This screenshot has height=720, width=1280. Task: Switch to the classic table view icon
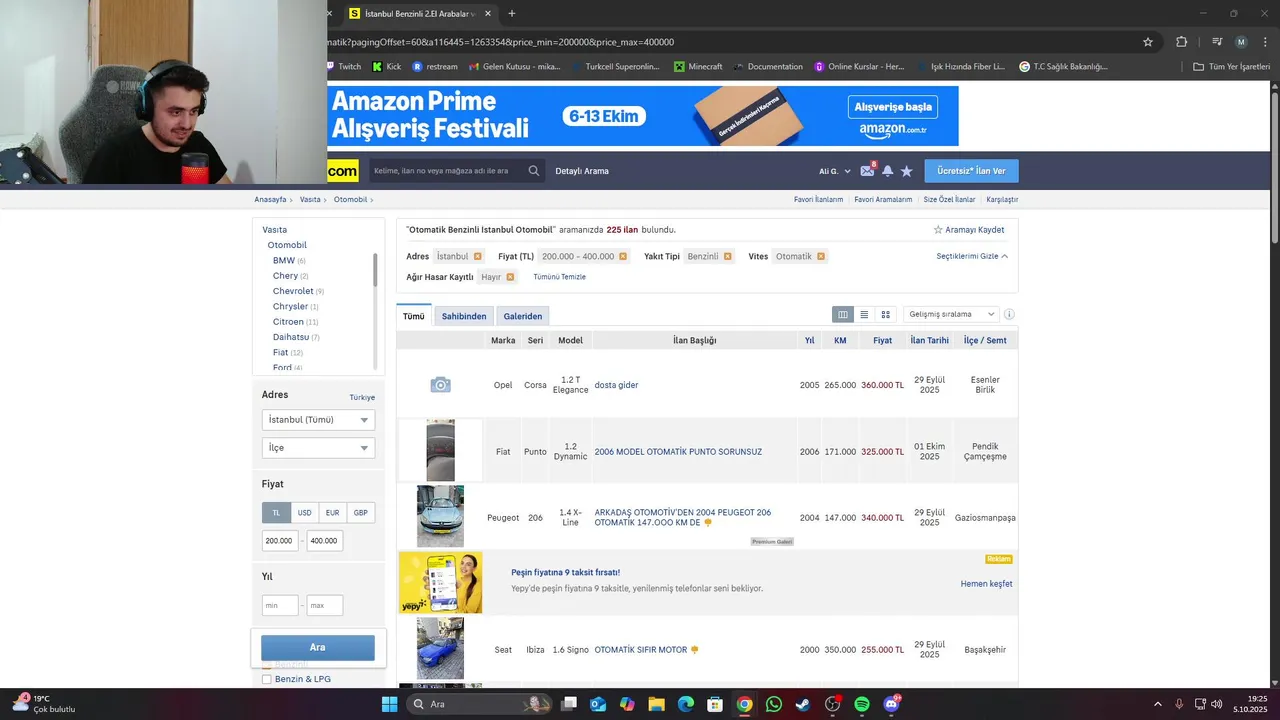(x=843, y=314)
